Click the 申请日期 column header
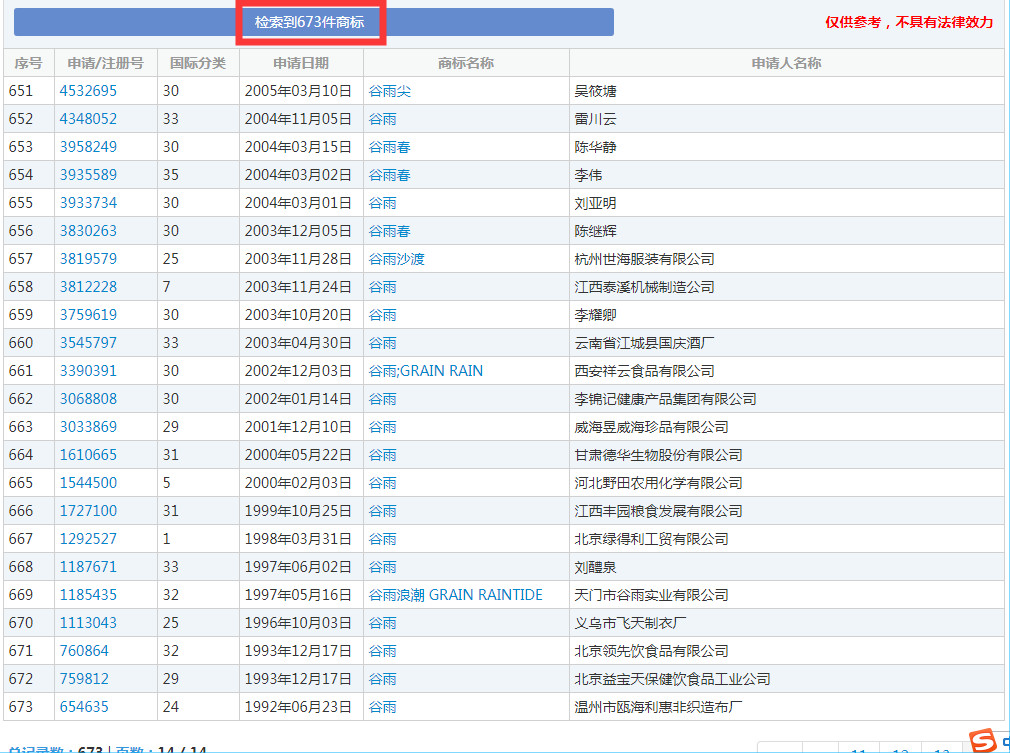The height and width of the screenshot is (753, 1010). [301, 63]
